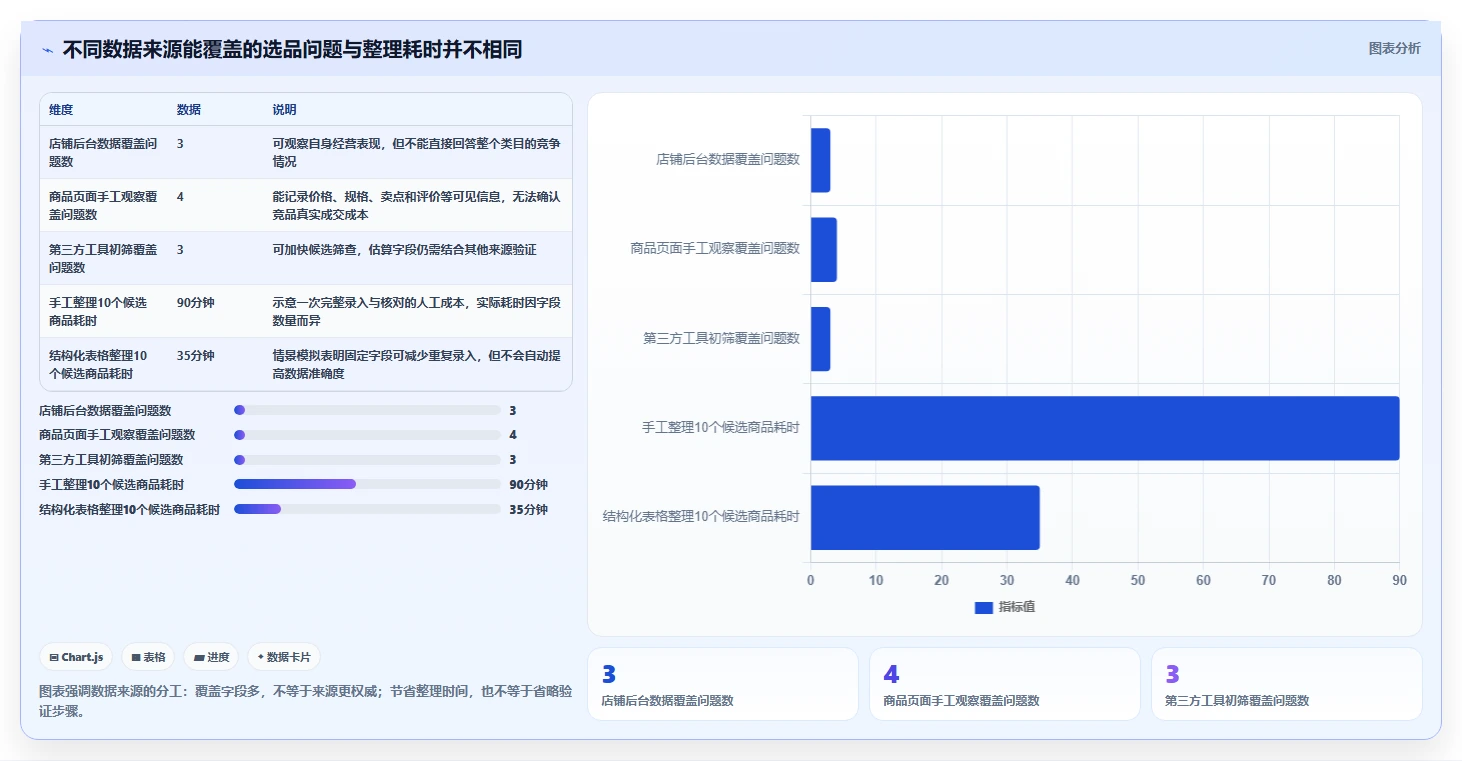Click the description starting 示意一次完整录入

416,311
